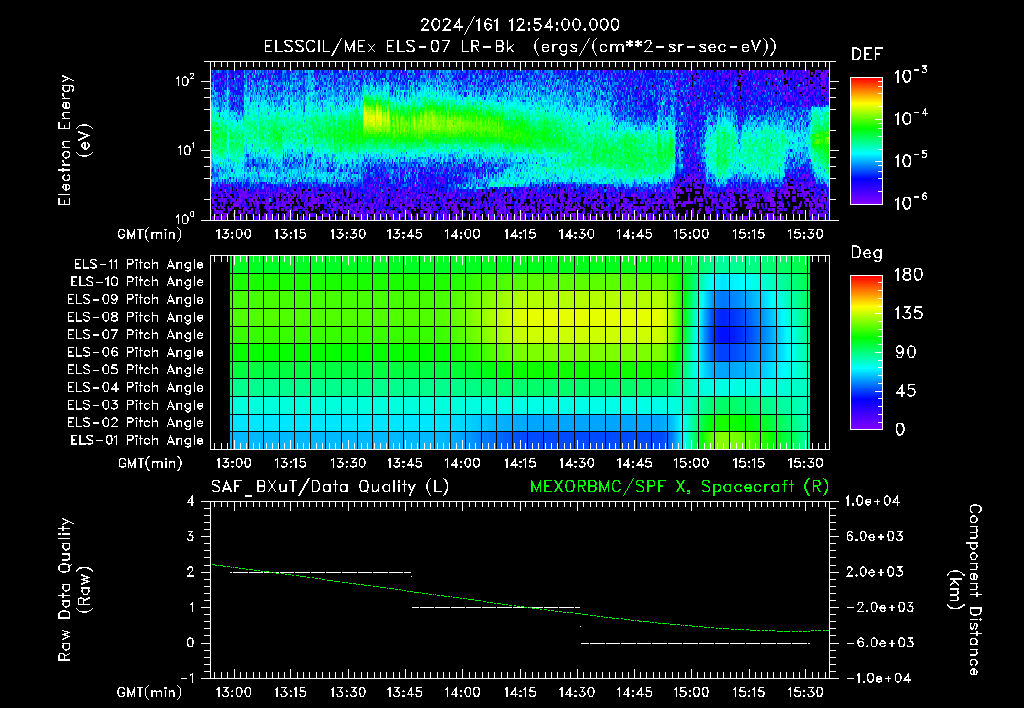The image size is (1024, 708).
Task: Select the ELS-11 Pitch Angle row label
Action: coord(138,265)
